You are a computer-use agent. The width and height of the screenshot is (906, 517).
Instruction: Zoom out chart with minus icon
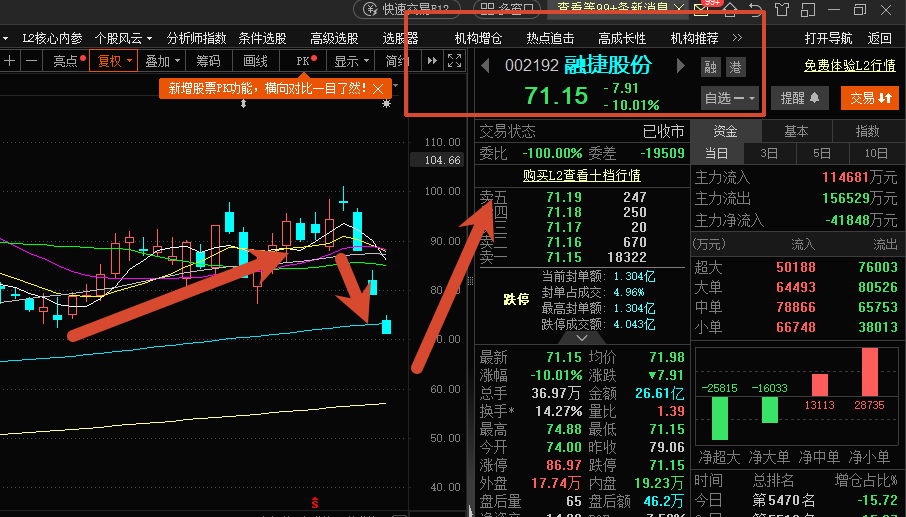pyautogui.click(x=32, y=61)
